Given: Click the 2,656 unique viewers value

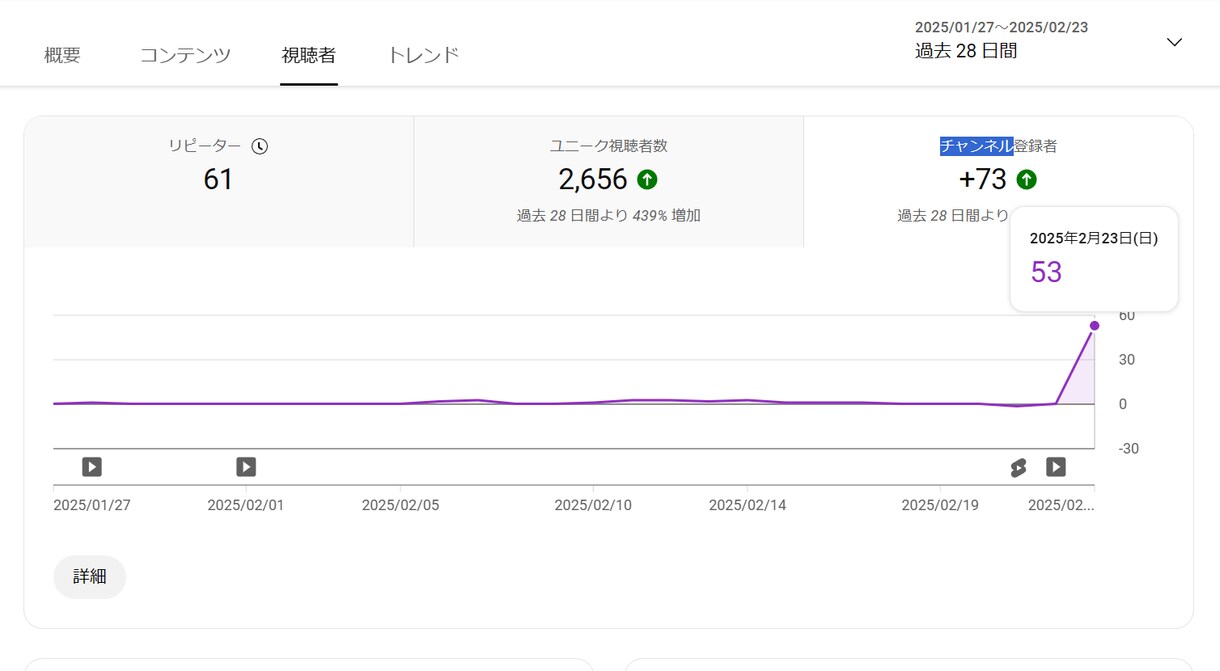Looking at the screenshot, I should pos(593,180).
